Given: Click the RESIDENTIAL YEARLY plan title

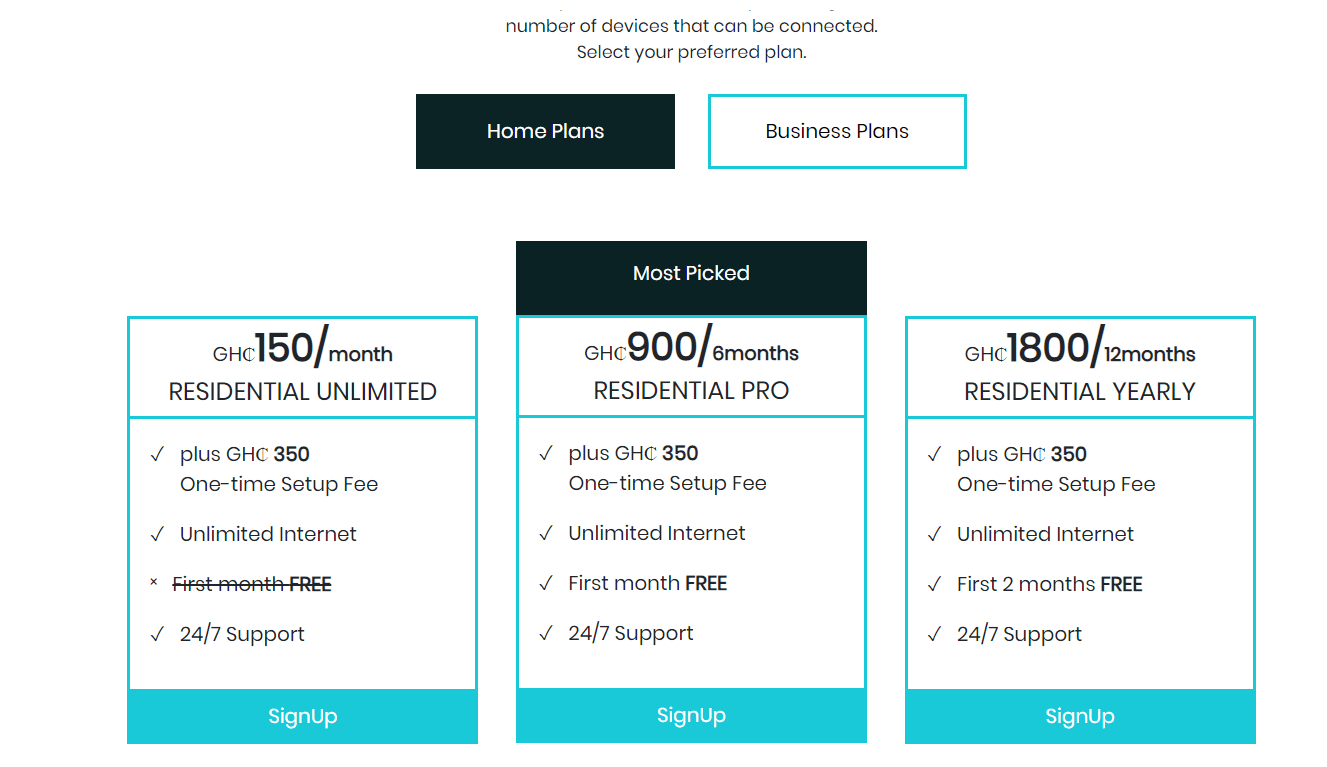Looking at the screenshot, I should (1080, 392).
